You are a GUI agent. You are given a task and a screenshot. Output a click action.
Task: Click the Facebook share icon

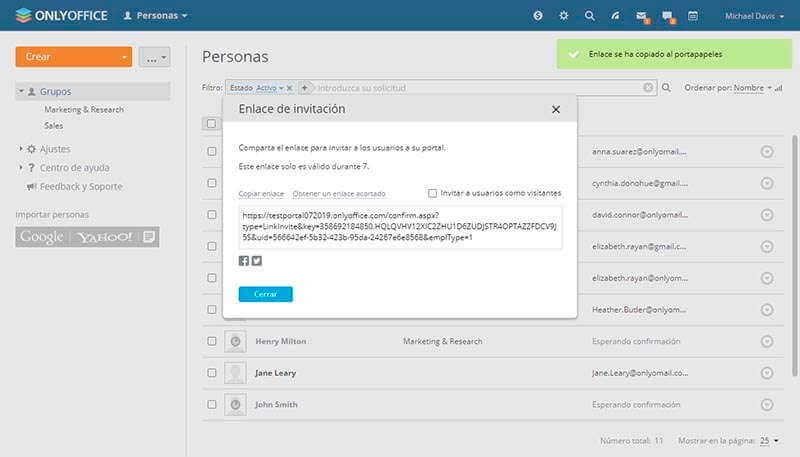coord(244,261)
